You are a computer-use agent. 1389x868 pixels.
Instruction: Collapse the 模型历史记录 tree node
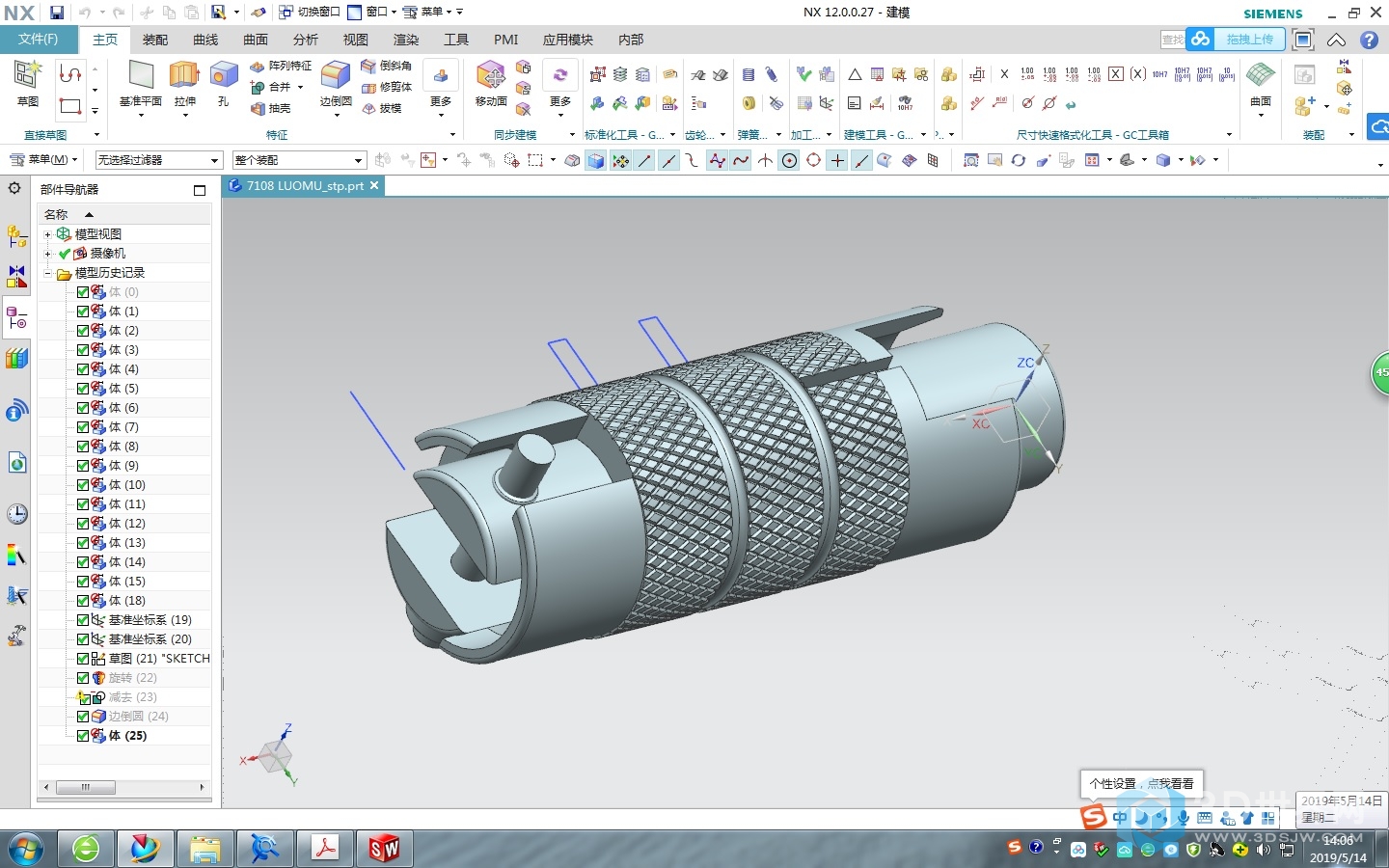[47, 273]
